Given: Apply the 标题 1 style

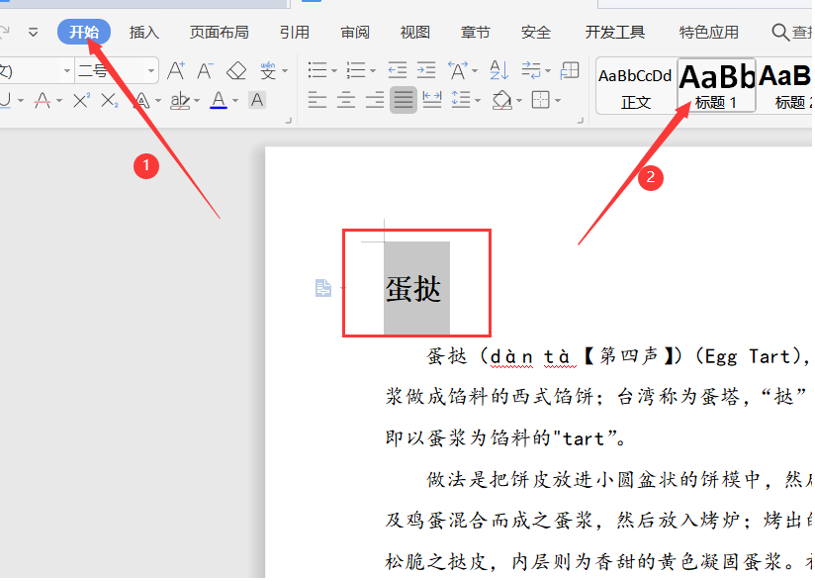Looking at the screenshot, I should [x=716, y=86].
